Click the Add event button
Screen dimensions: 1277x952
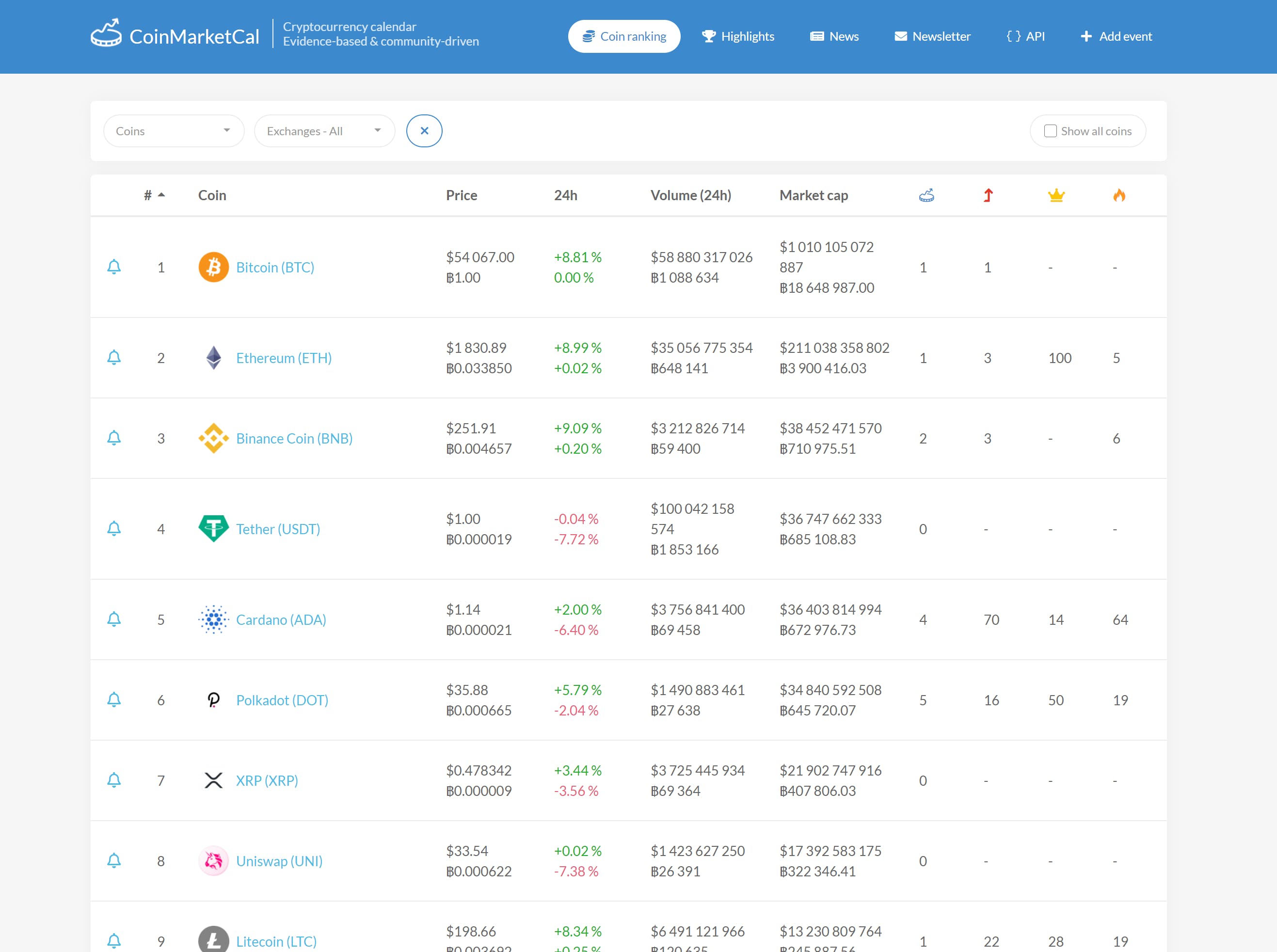pos(1116,36)
